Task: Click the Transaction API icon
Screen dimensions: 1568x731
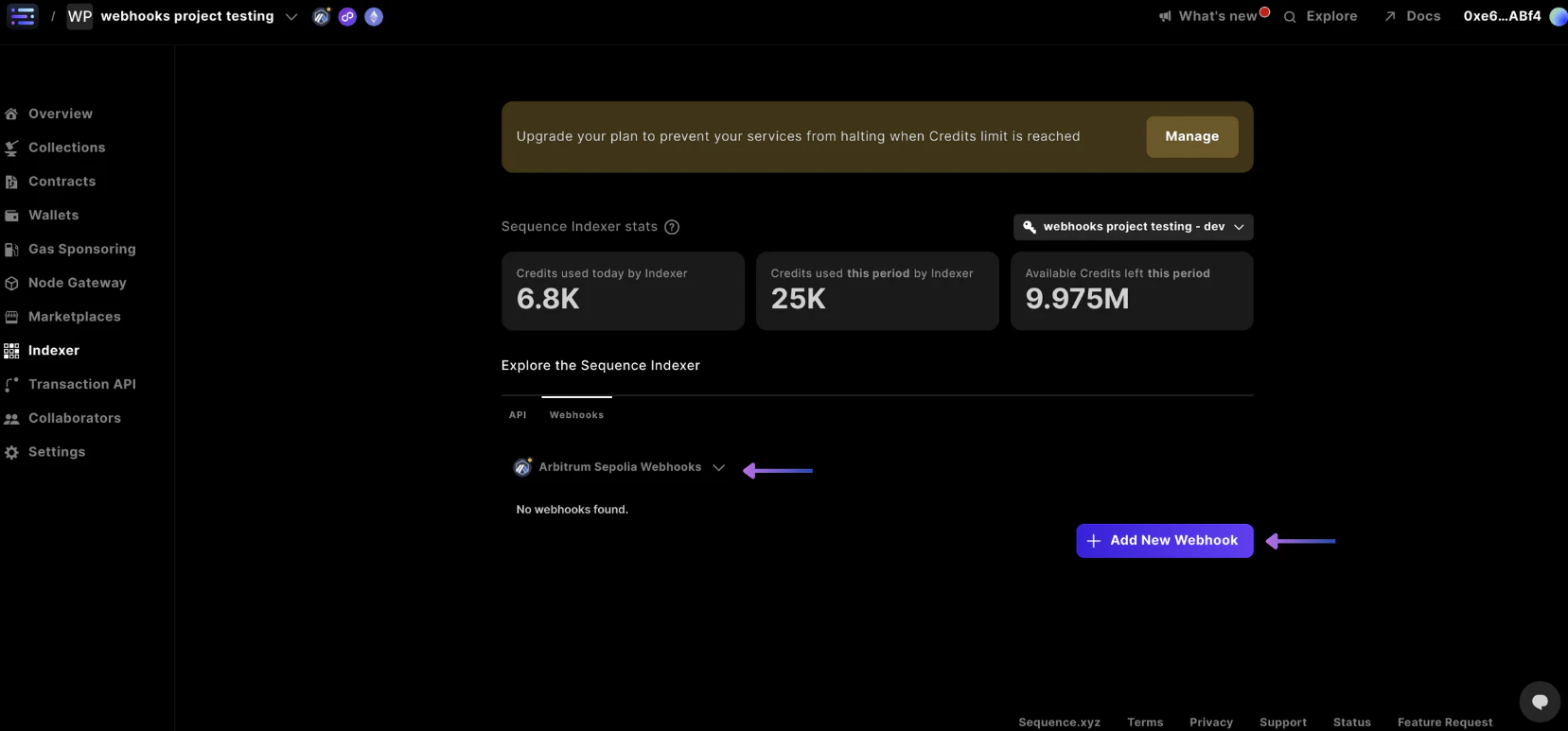Action: (11, 385)
